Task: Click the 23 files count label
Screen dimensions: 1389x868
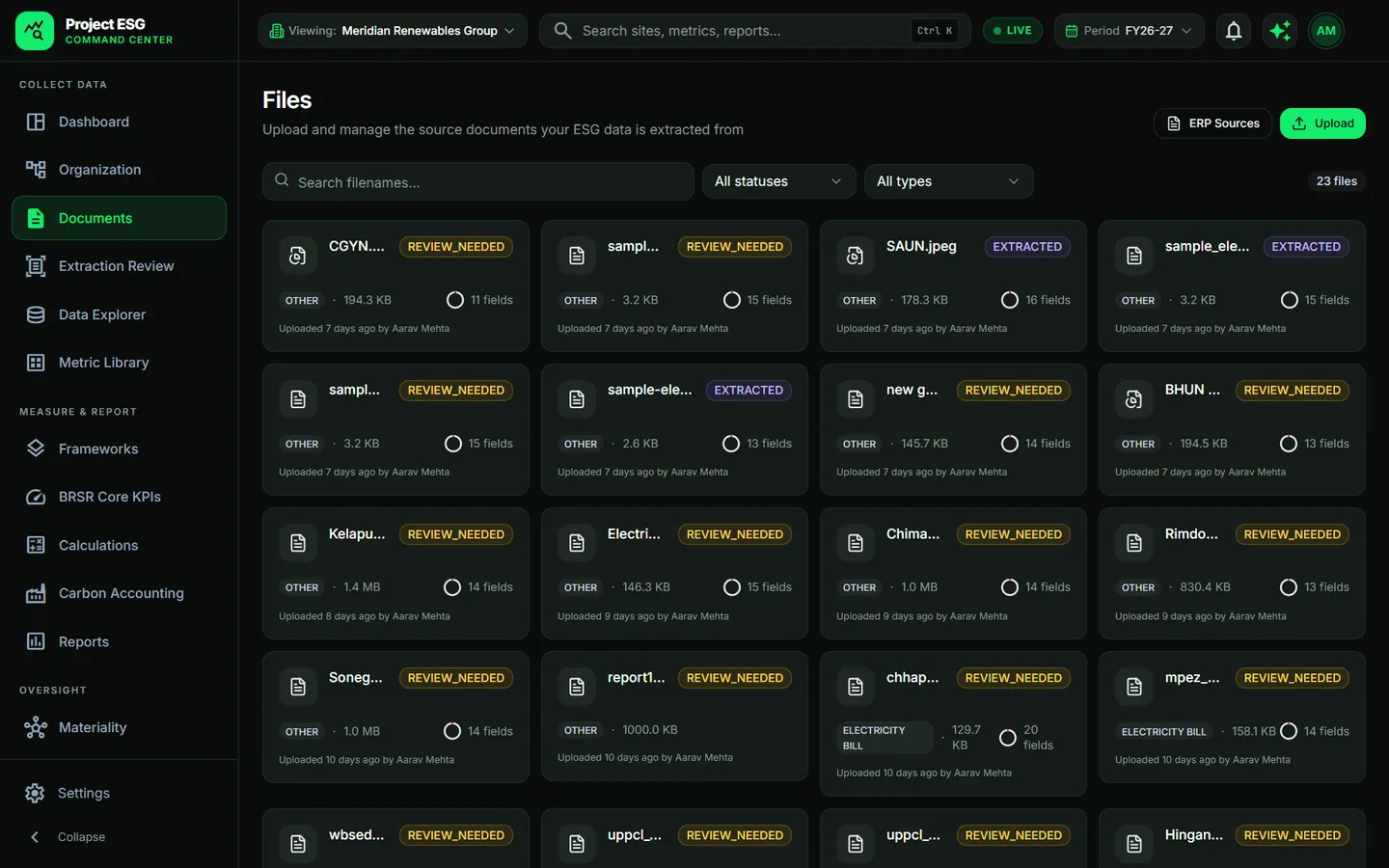Action: [x=1336, y=181]
